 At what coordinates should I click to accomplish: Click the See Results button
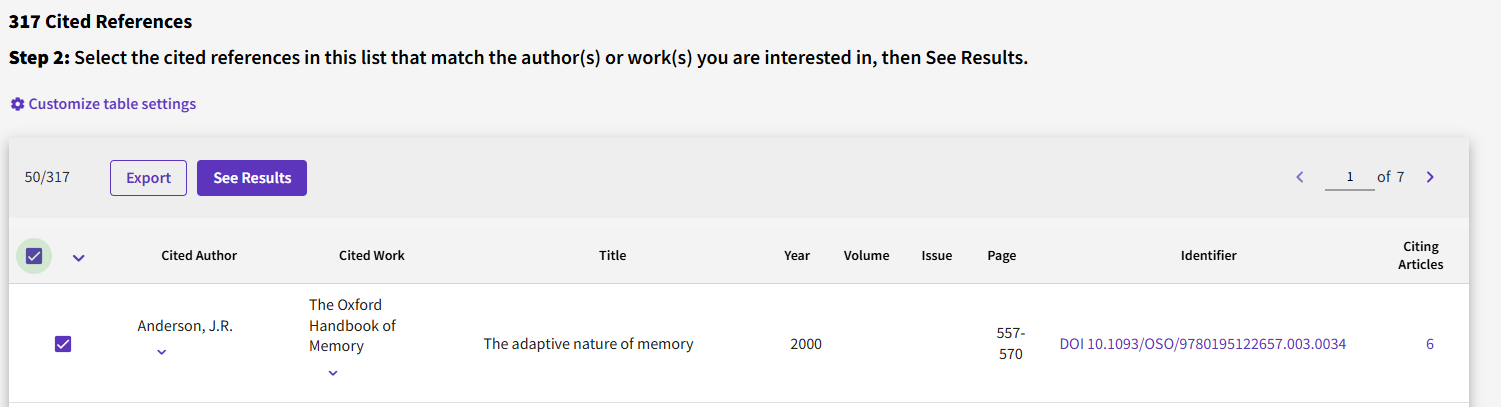pyautogui.click(x=252, y=178)
